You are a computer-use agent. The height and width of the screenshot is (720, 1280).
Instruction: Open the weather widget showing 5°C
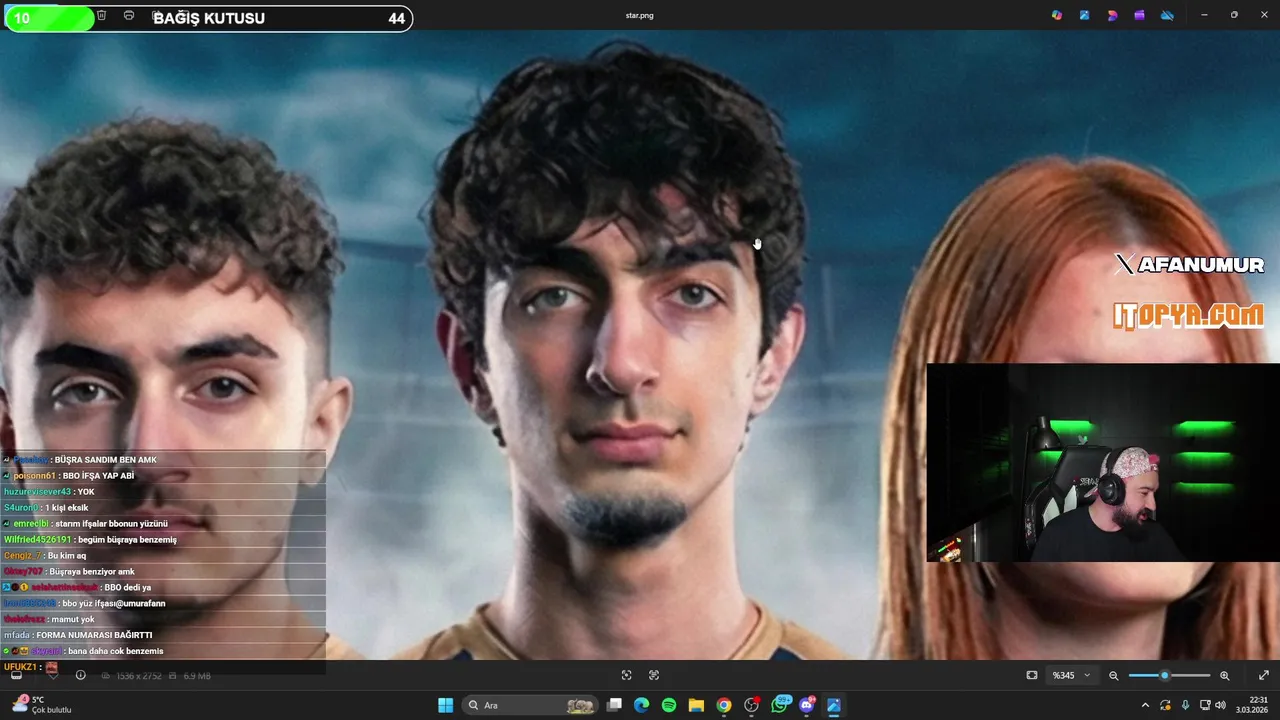[40, 705]
